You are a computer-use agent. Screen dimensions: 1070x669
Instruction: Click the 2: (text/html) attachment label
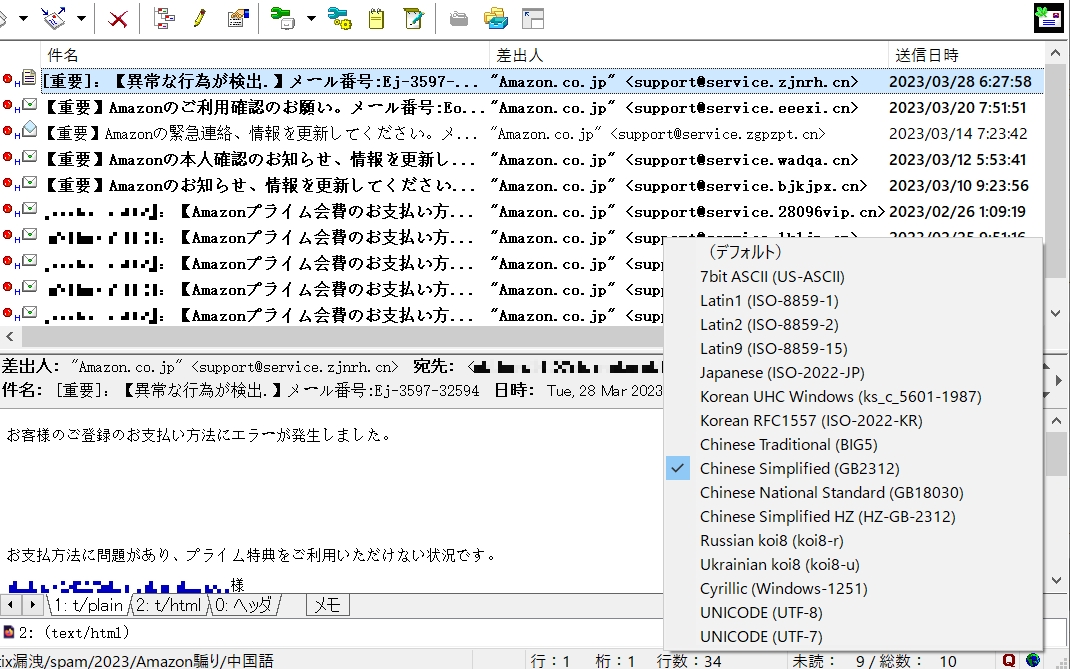[74, 633]
